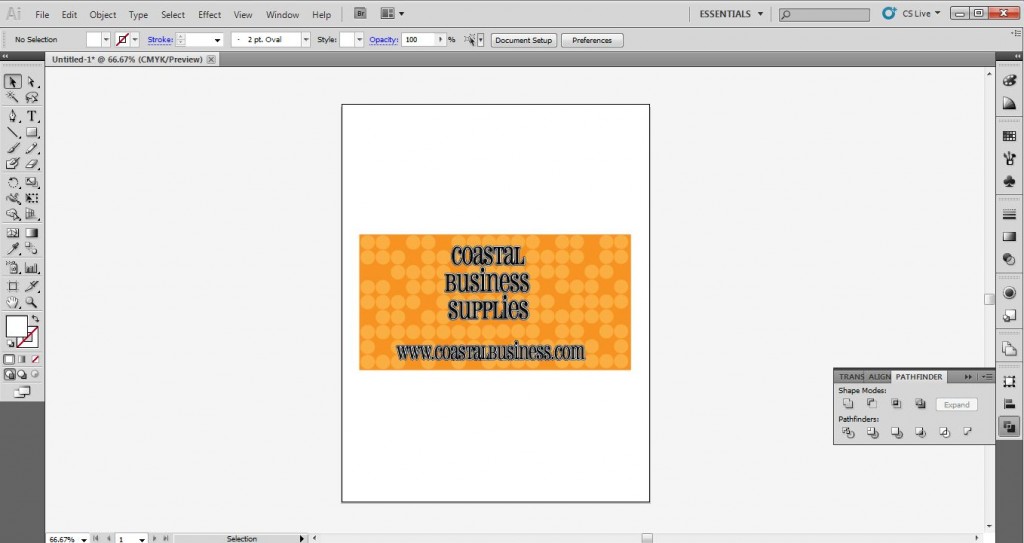The height and width of the screenshot is (543, 1024).
Task: Open the Effect menu
Action: 210,14
